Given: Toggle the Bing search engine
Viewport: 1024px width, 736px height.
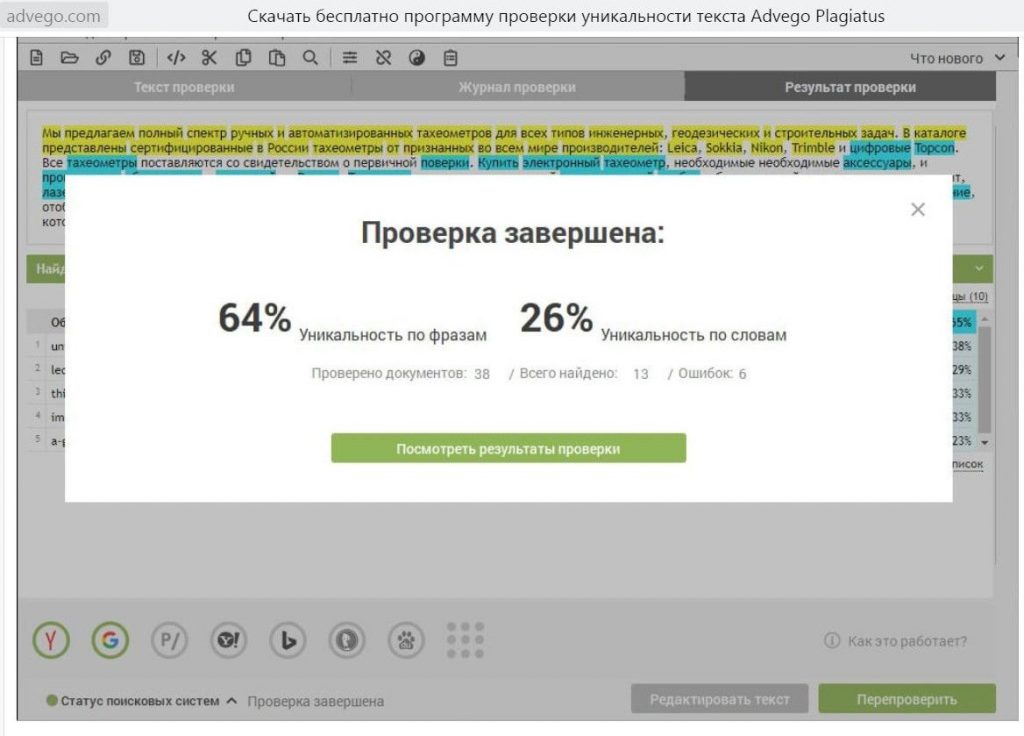Looking at the screenshot, I should [x=287, y=640].
